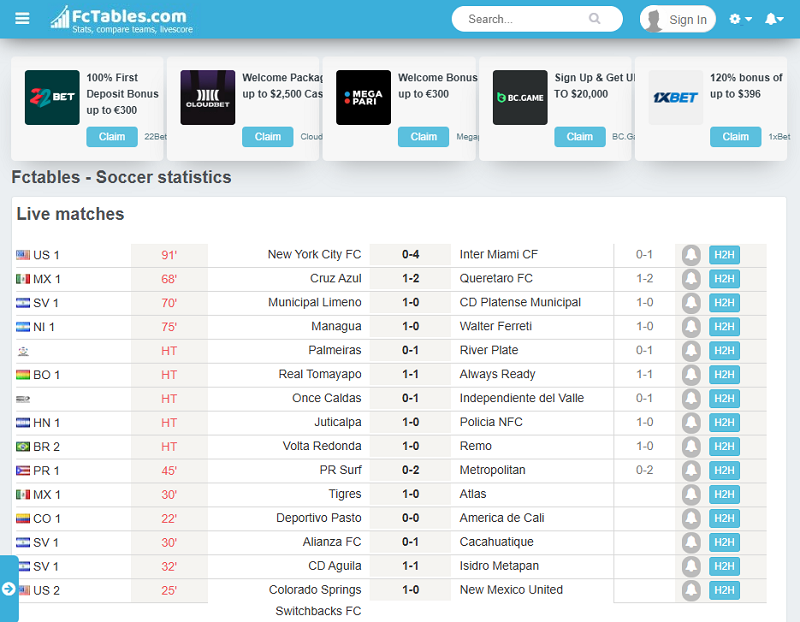Open the settings gear dropdown
Viewport: 800px width, 622px height.
pyautogui.click(x=740, y=19)
